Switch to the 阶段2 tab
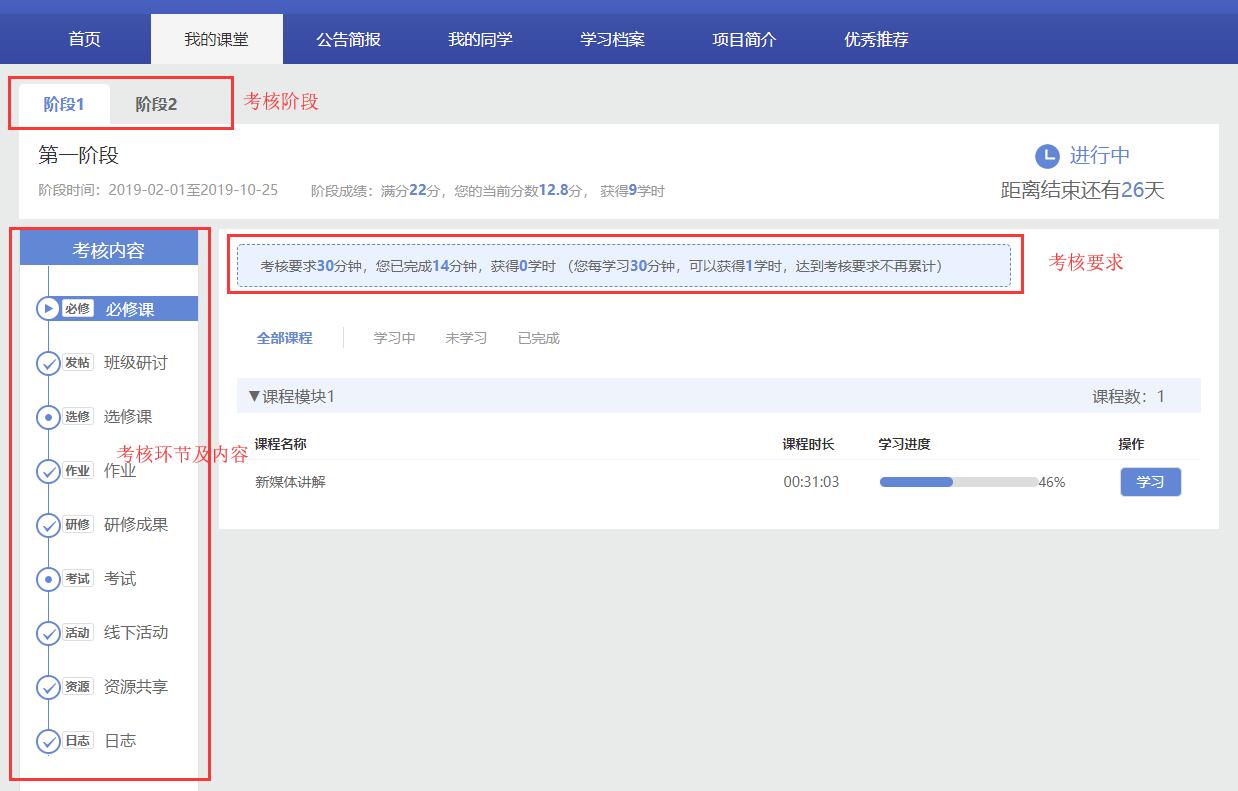Screen dimensions: 1238x791 157,104
